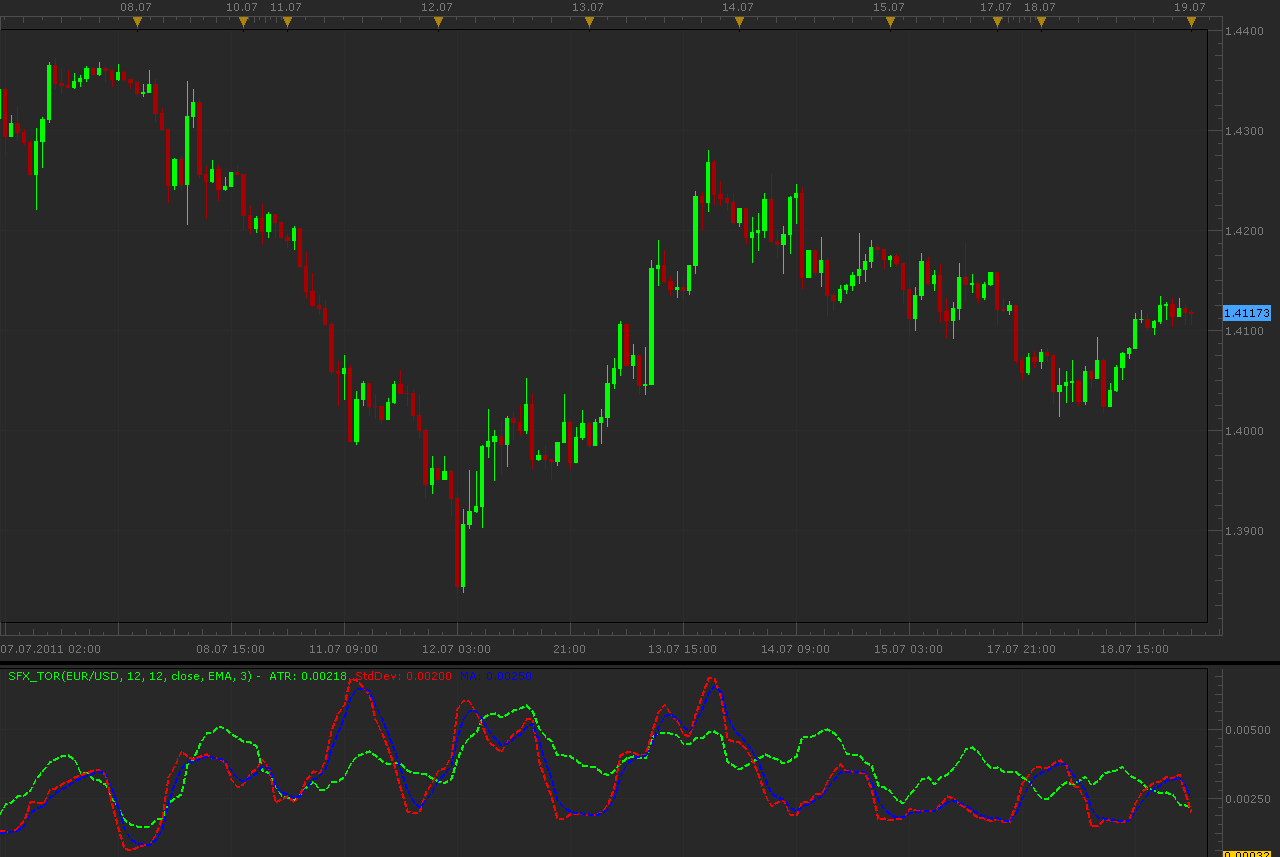Select the 17.07 date marker triangle
This screenshot has width=1280, height=857.
click(997, 22)
